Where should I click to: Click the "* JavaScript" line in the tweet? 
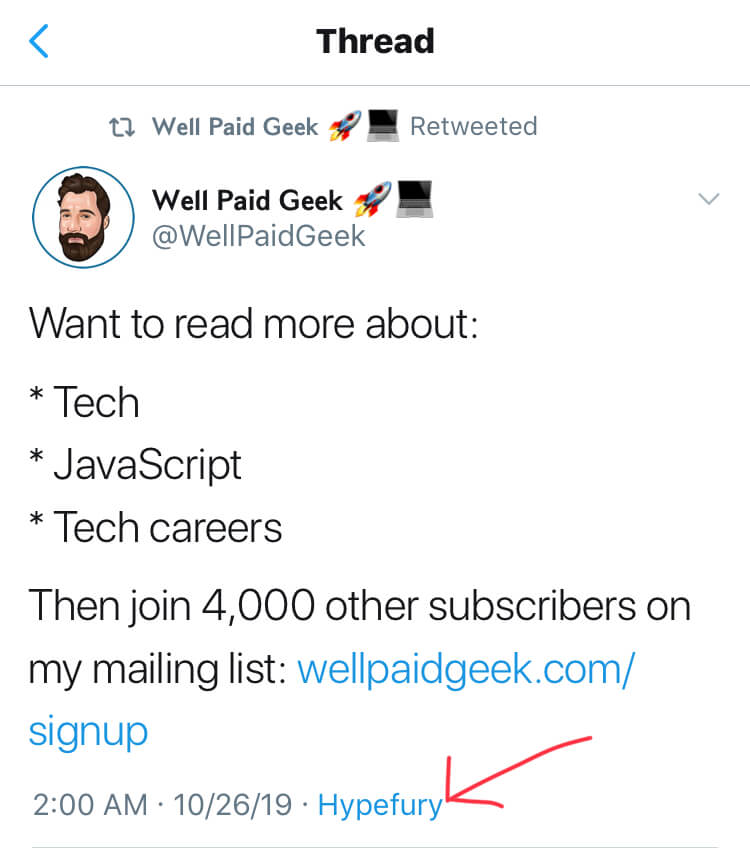pos(135,465)
